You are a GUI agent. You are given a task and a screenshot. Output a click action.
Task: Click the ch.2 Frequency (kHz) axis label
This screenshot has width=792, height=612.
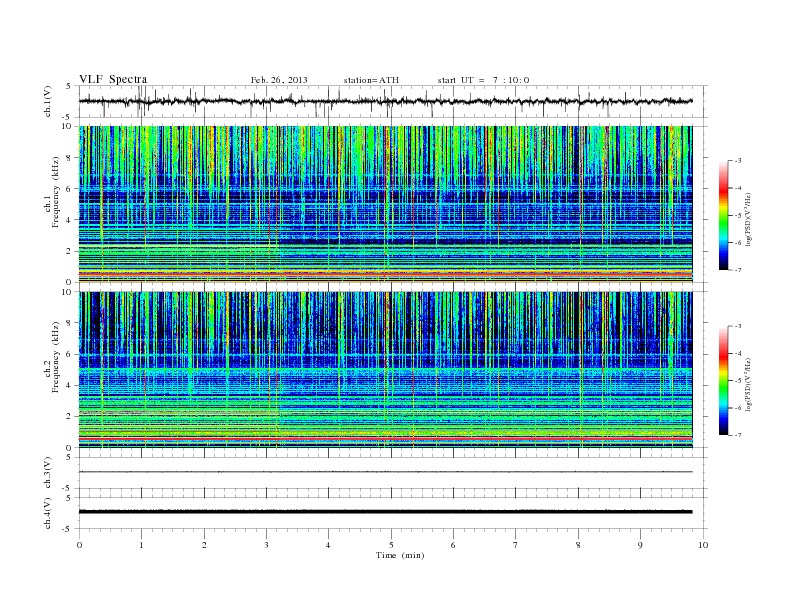(51, 357)
